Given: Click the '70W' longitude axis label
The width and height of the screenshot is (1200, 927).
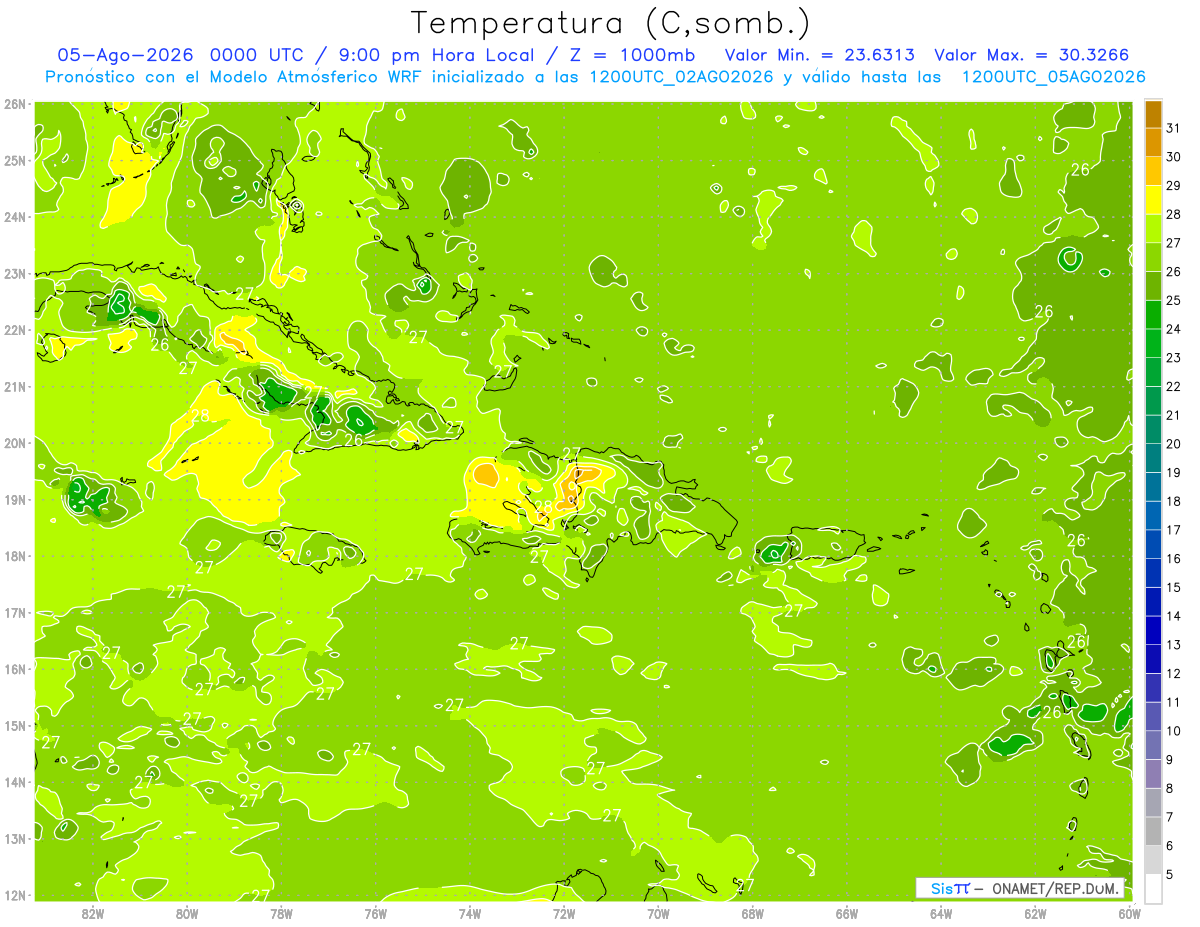Looking at the screenshot, I should coord(658,913).
